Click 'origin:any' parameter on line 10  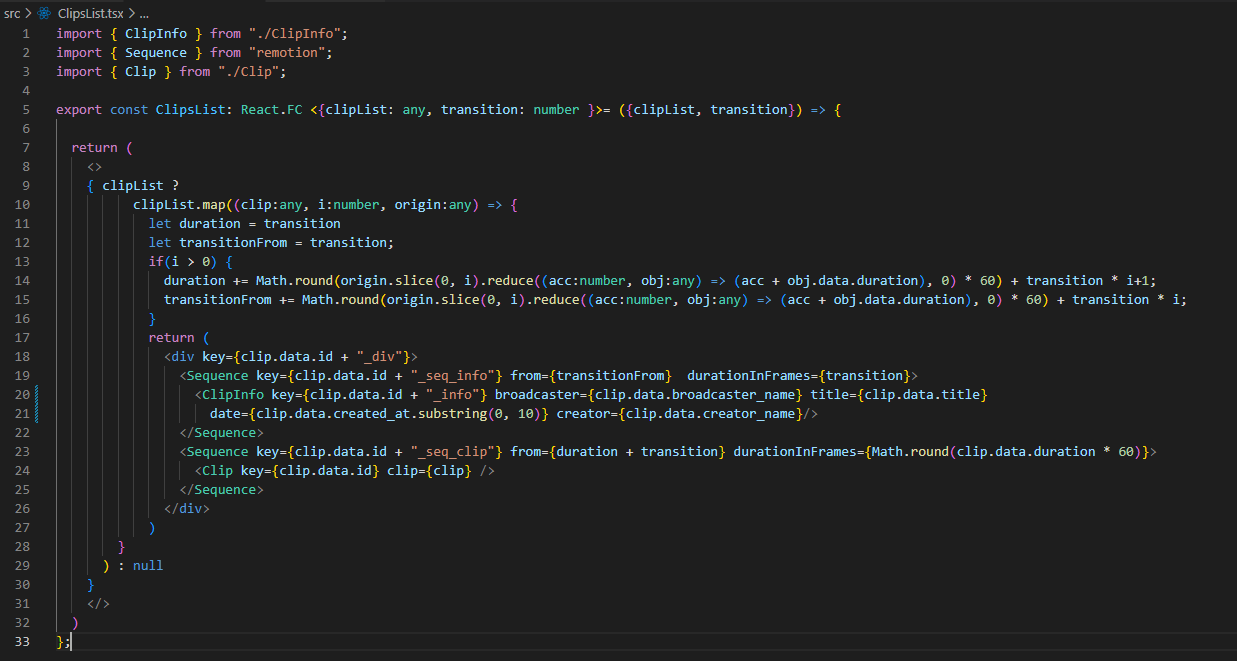[x=432, y=204]
